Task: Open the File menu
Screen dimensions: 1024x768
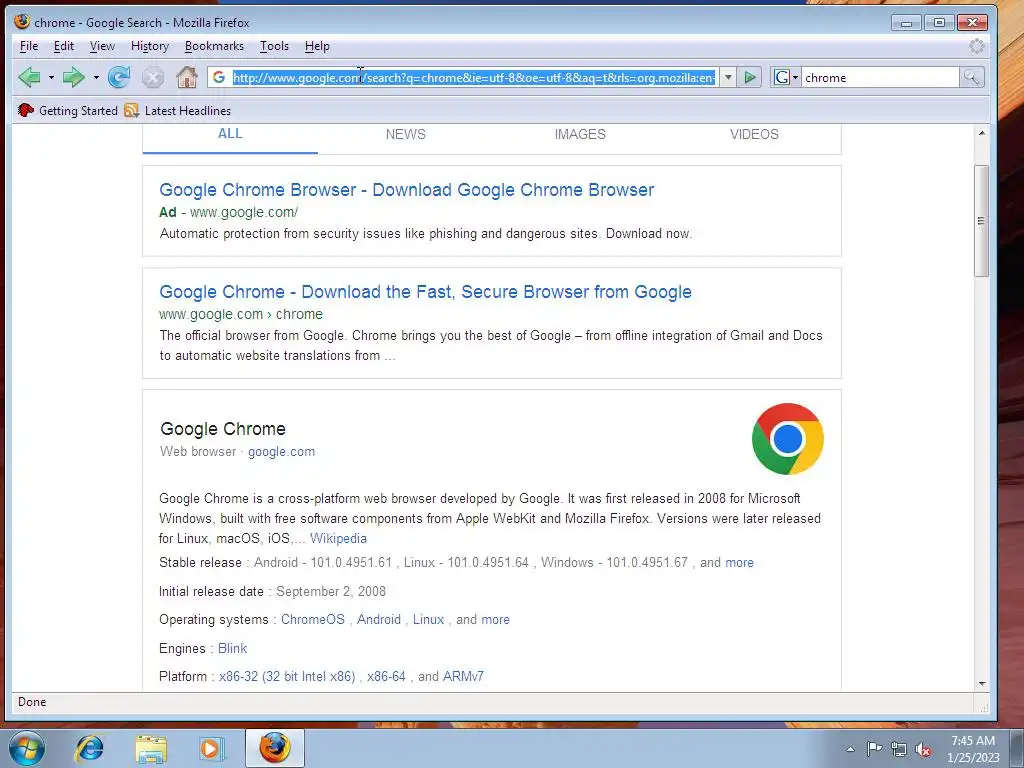Action: click(29, 46)
